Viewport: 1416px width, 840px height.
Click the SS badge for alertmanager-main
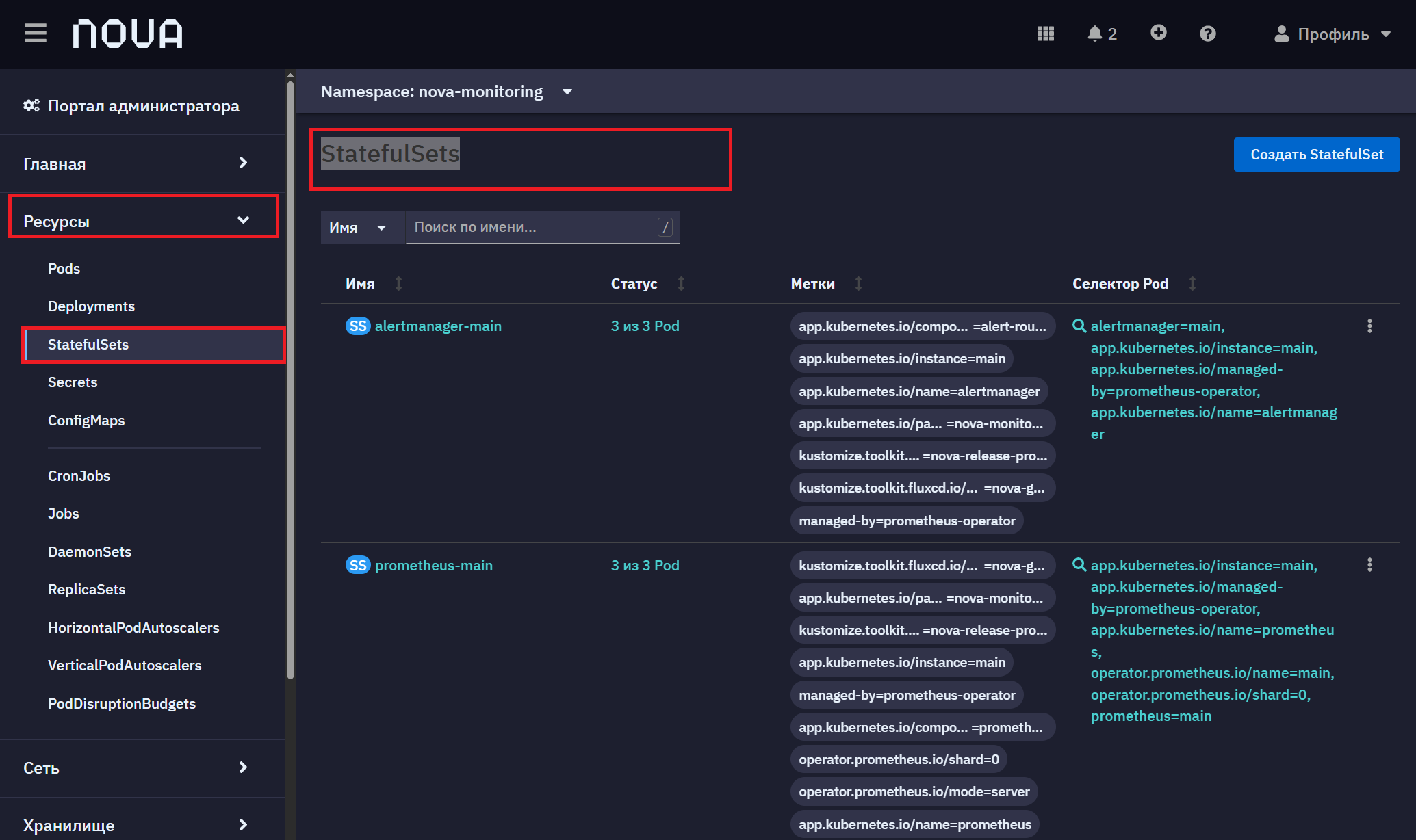coord(358,326)
